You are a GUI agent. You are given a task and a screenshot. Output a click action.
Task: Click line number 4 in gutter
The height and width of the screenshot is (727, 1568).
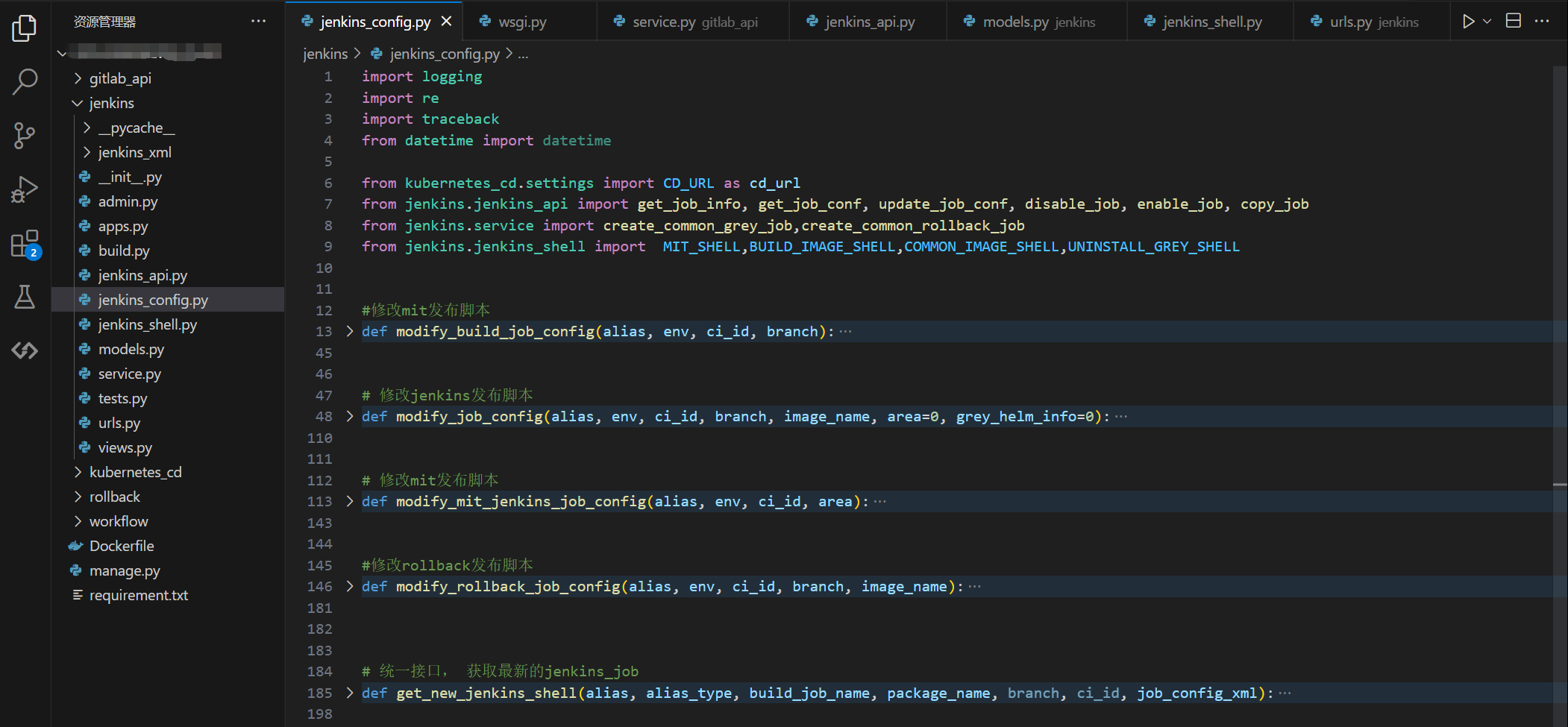tap(328, 140)
